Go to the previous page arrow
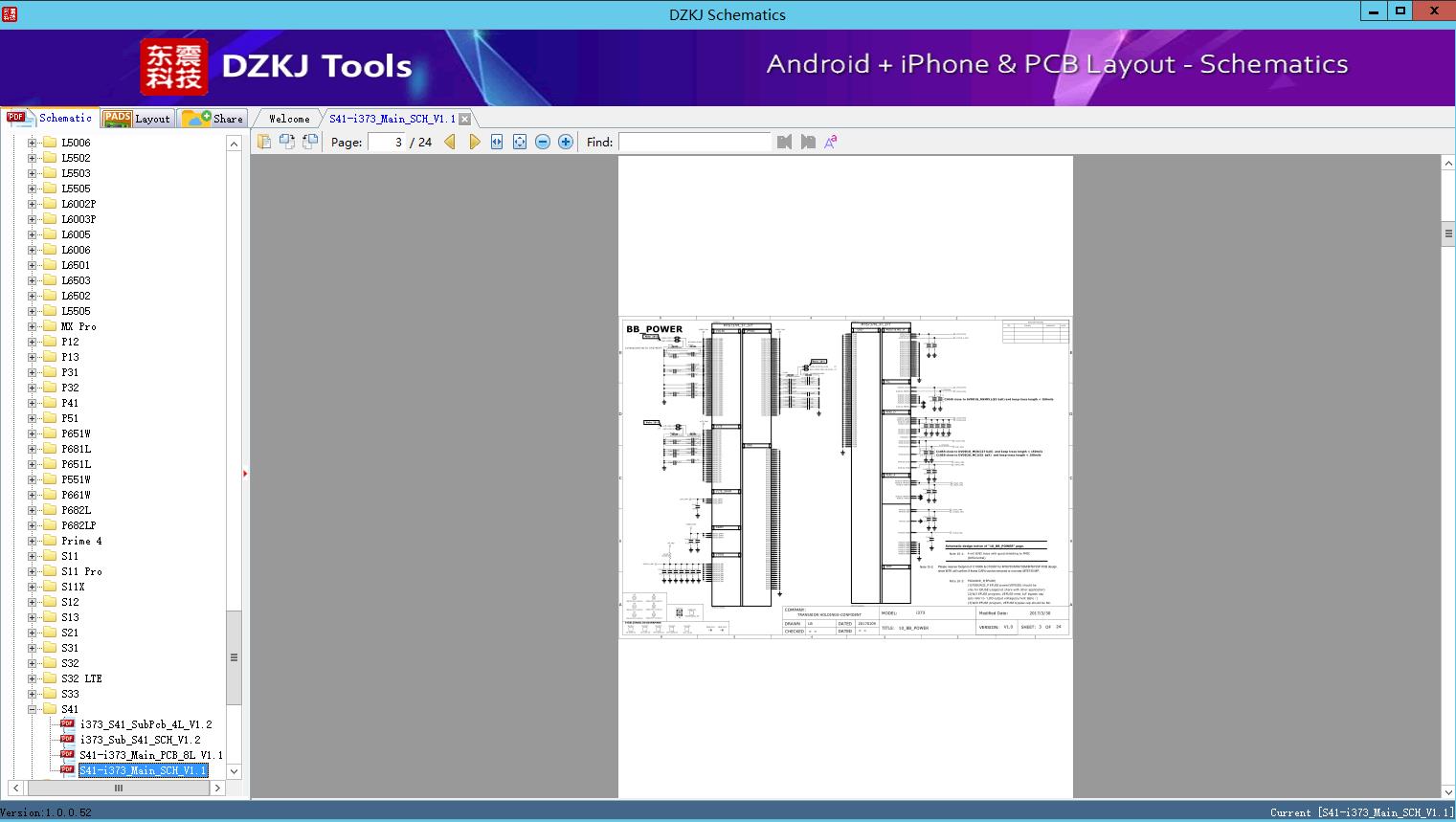 pos(450,142)
